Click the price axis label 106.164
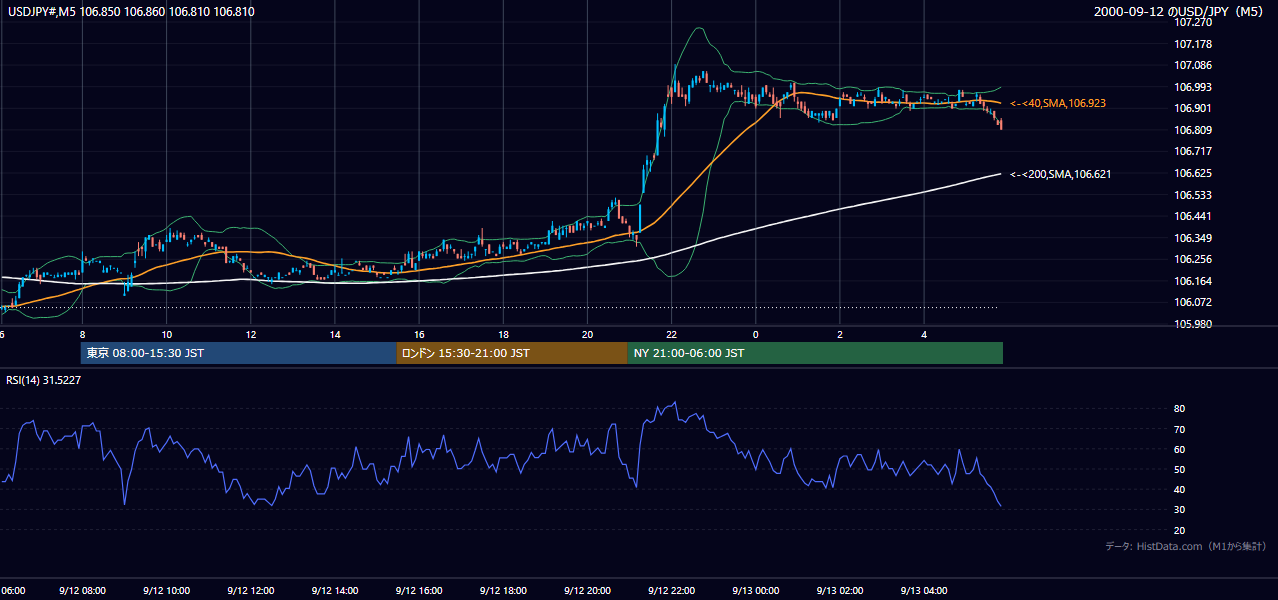1278x600 pixels. pos(1194,281)
